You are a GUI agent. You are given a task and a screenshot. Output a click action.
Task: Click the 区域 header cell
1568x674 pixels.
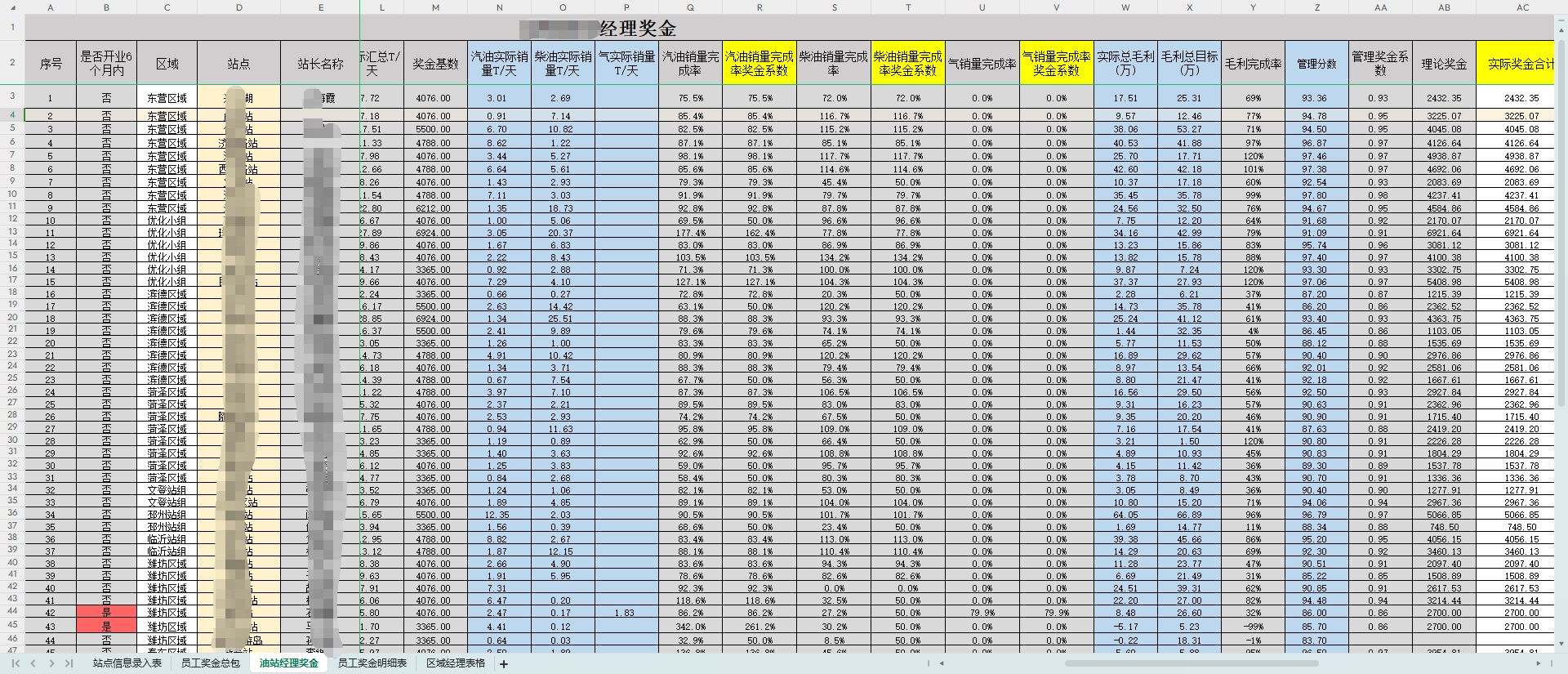(167, 64)
